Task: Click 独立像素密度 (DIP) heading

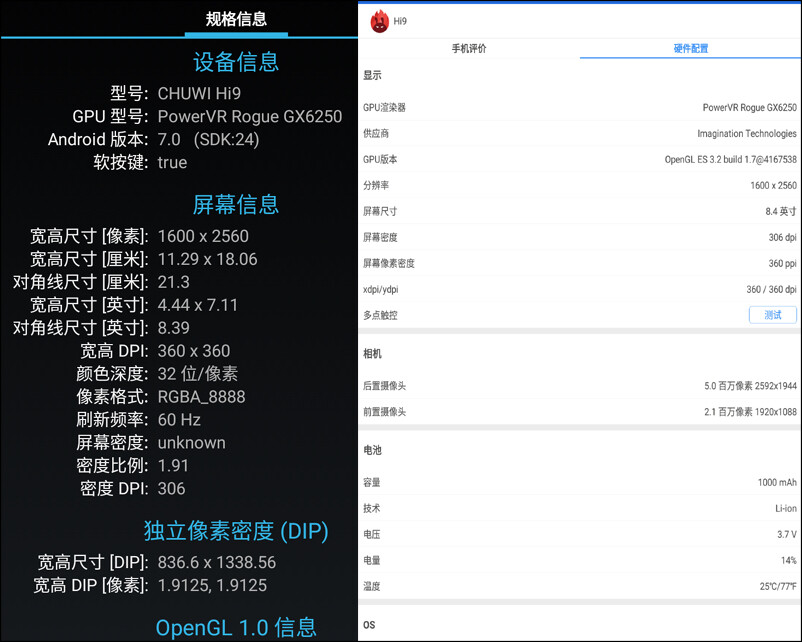Action: pos(236,530)
